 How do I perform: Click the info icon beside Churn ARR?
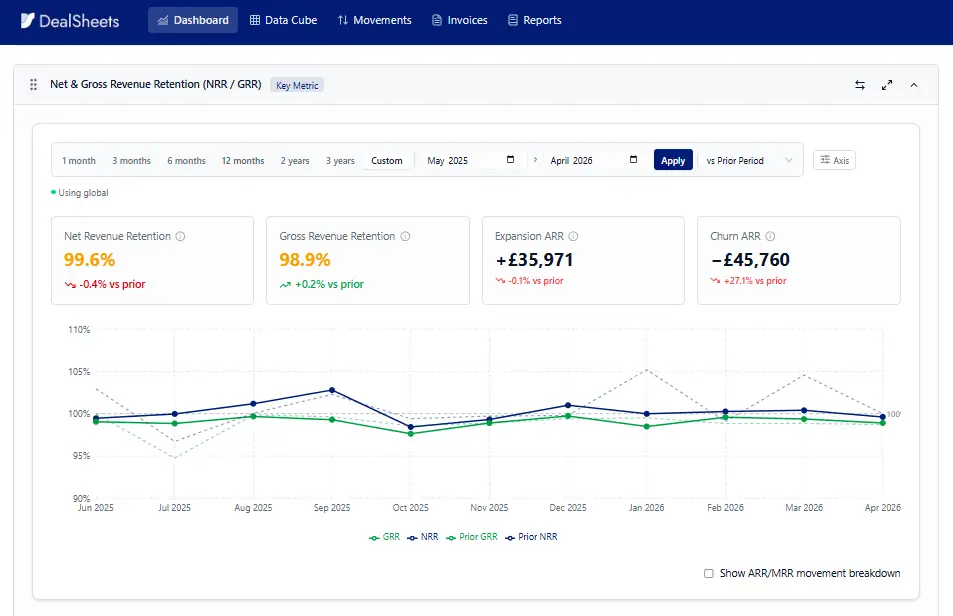pos(770,236)
